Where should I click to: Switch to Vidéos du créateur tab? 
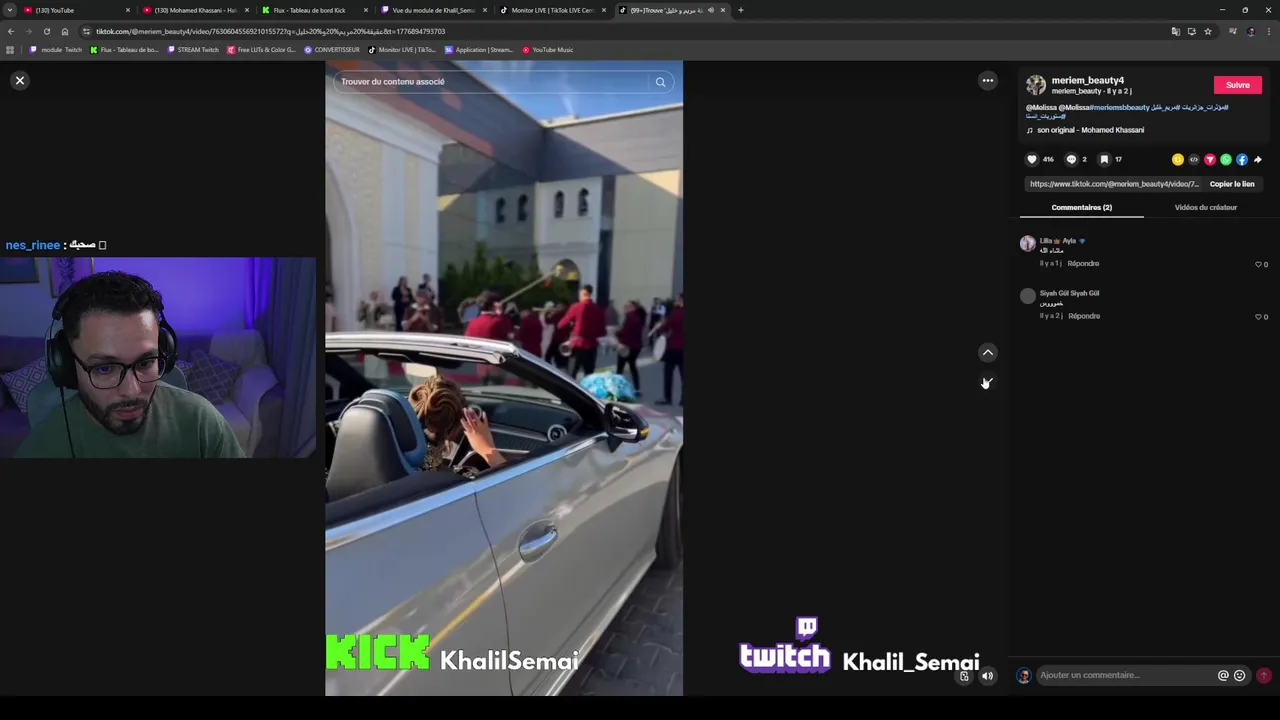1206,207
